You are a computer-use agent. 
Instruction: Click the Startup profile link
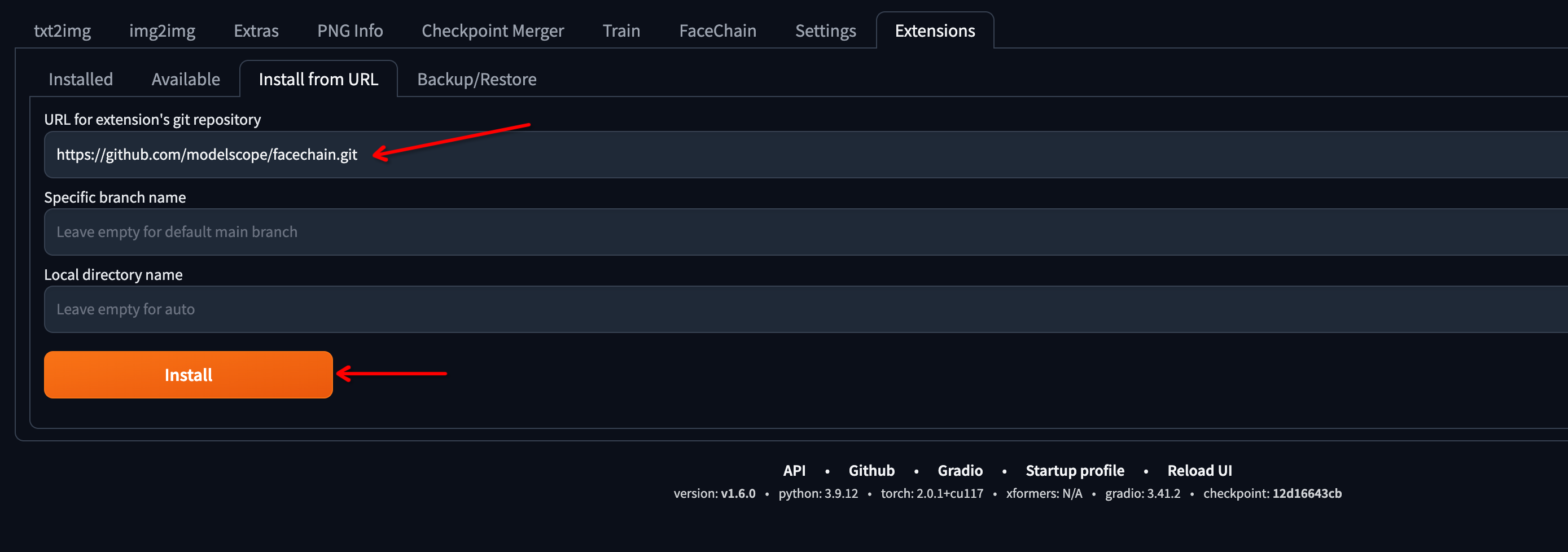(1074, 471)
